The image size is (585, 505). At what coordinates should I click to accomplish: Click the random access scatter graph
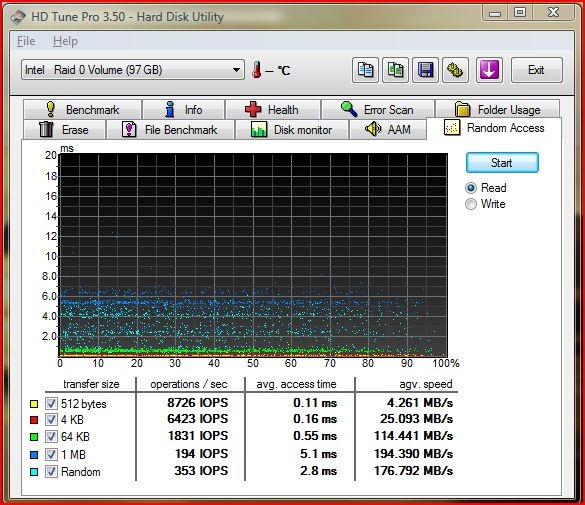[x=253, y=255]
